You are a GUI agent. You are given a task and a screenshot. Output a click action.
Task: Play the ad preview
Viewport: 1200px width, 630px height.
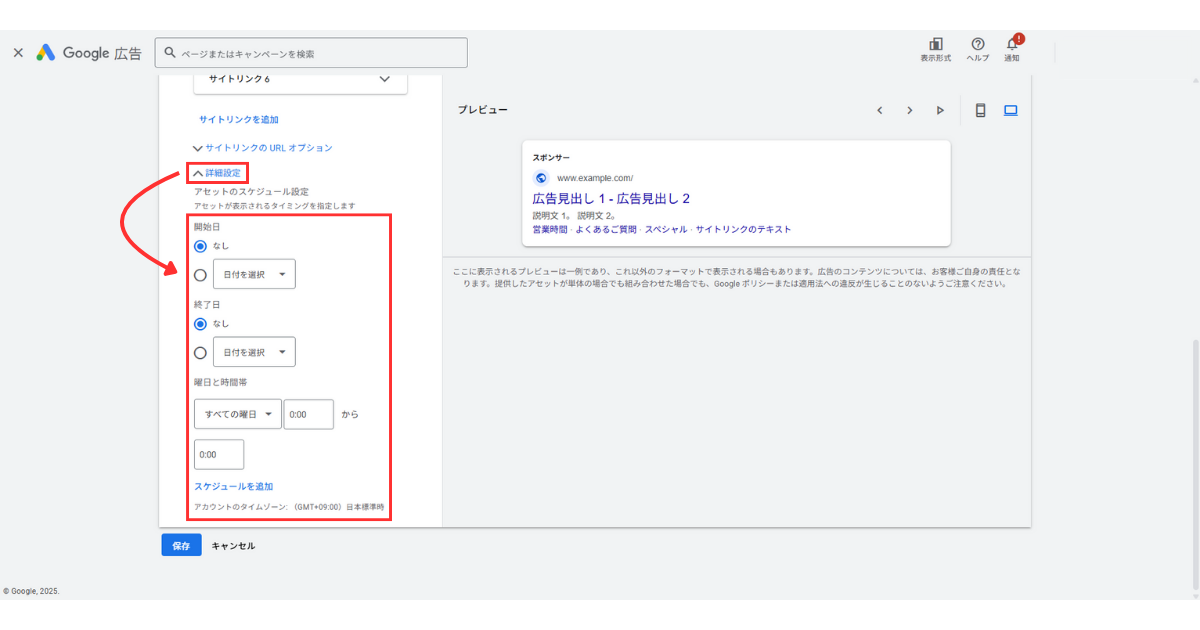tap(940, 110)
